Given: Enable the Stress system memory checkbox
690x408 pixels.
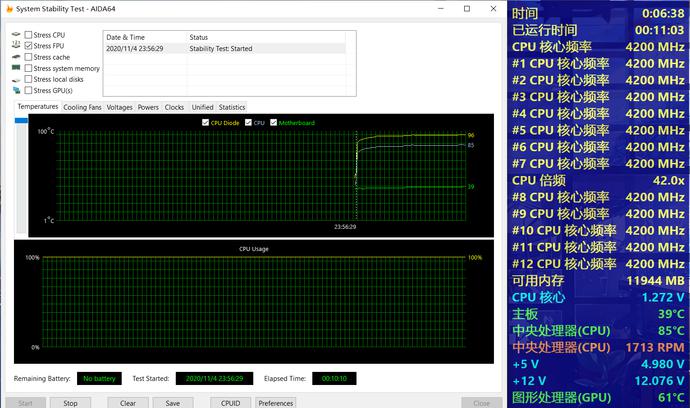Looking at the screenshot, I should 29,68.
